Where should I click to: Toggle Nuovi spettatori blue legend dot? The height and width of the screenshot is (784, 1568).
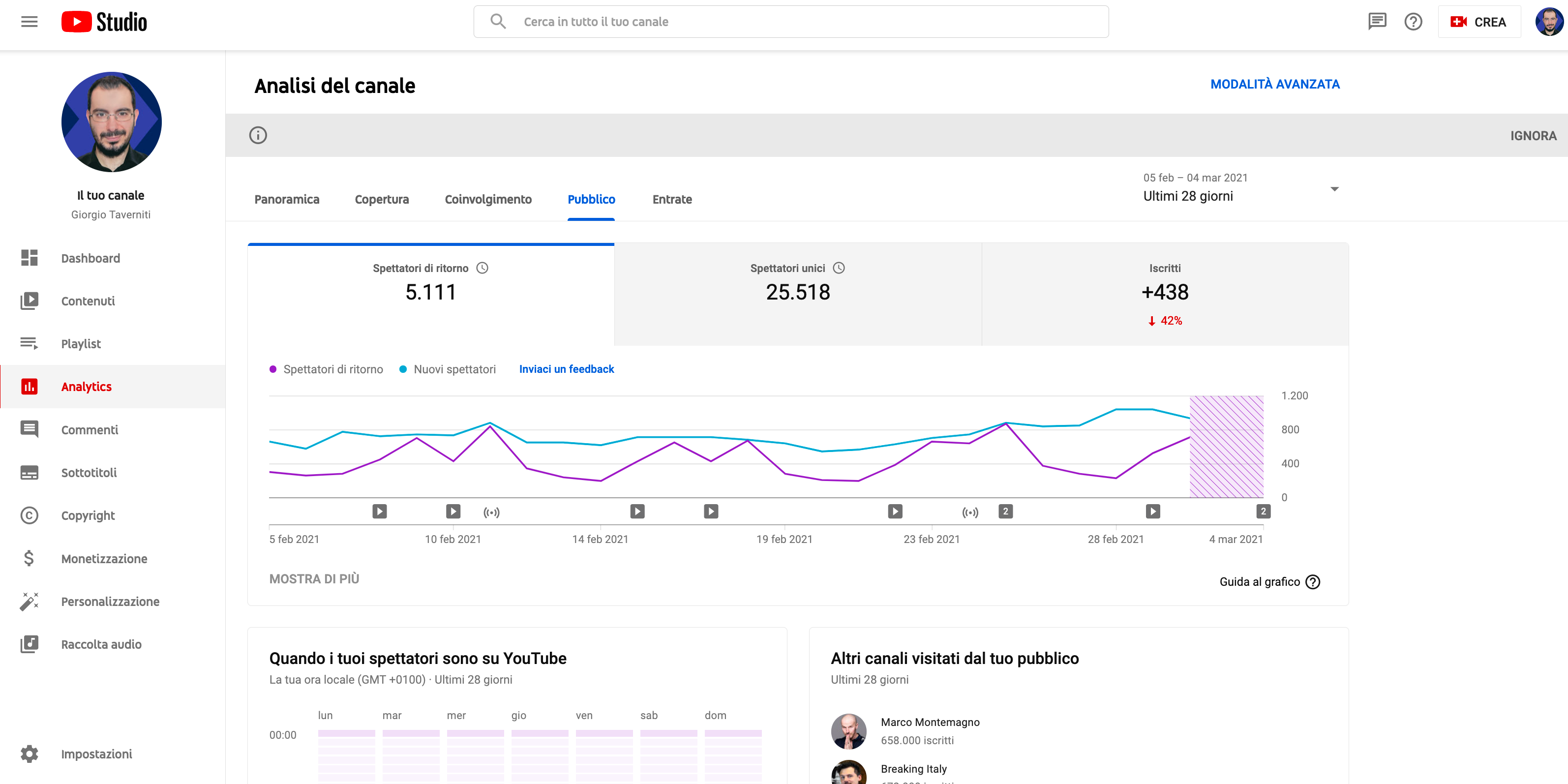tap(403, 369)
